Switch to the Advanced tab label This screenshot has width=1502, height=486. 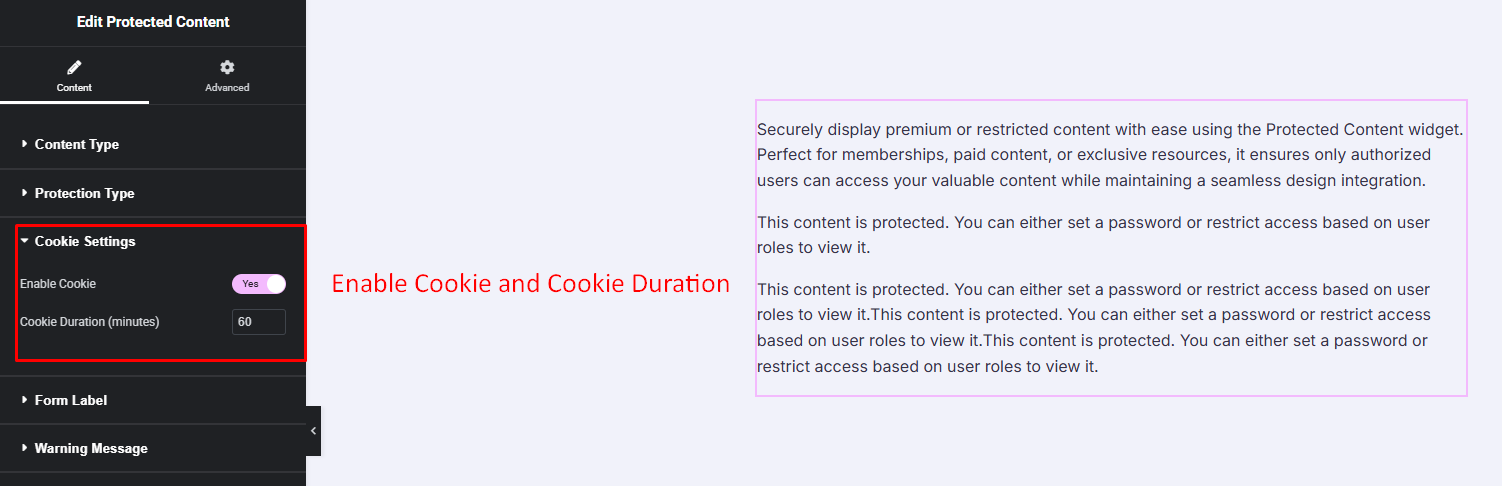tap(227, 87)
